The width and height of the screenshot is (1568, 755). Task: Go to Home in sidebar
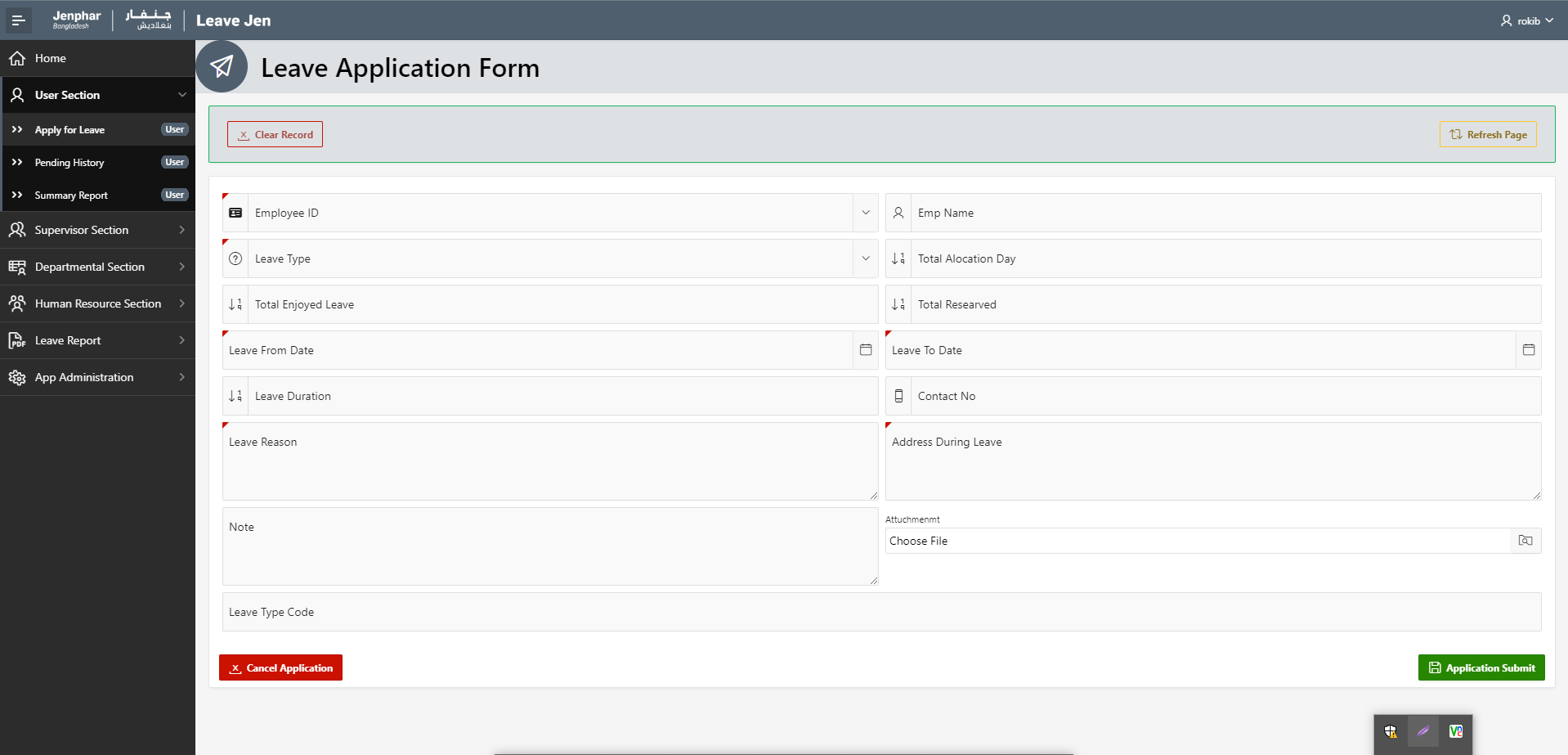tap(97, 58)
